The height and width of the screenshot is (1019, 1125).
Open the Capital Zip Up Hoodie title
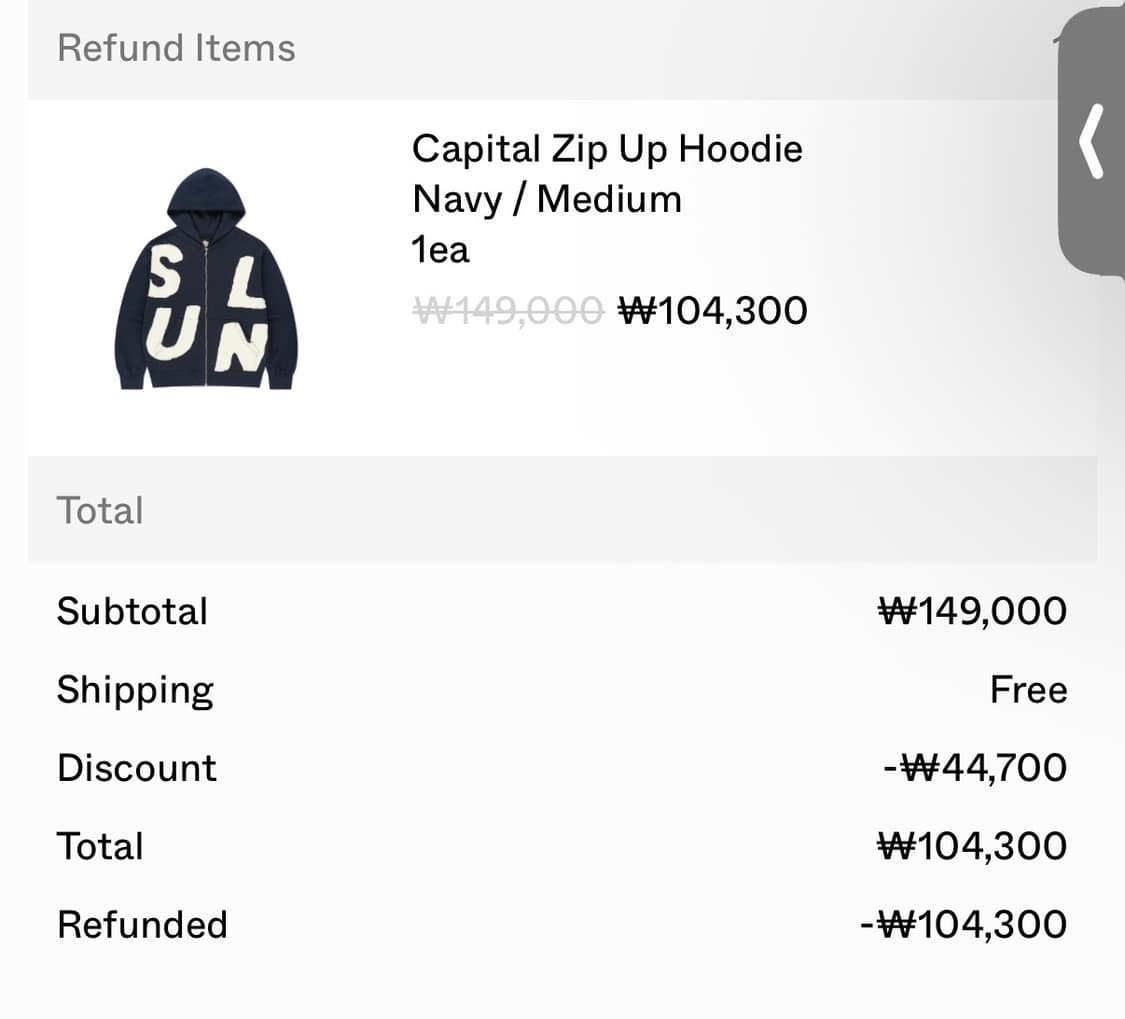607,149
